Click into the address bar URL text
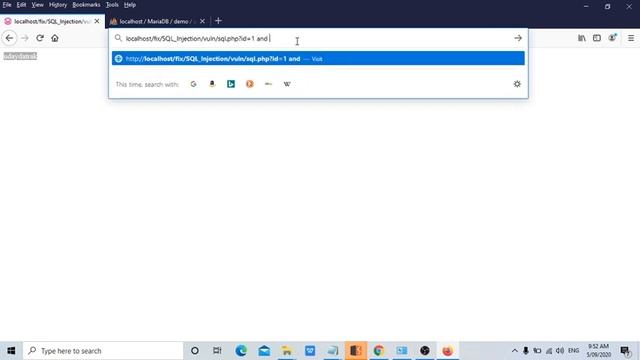Viewport: 640px width, 360px height. [197, 38]
